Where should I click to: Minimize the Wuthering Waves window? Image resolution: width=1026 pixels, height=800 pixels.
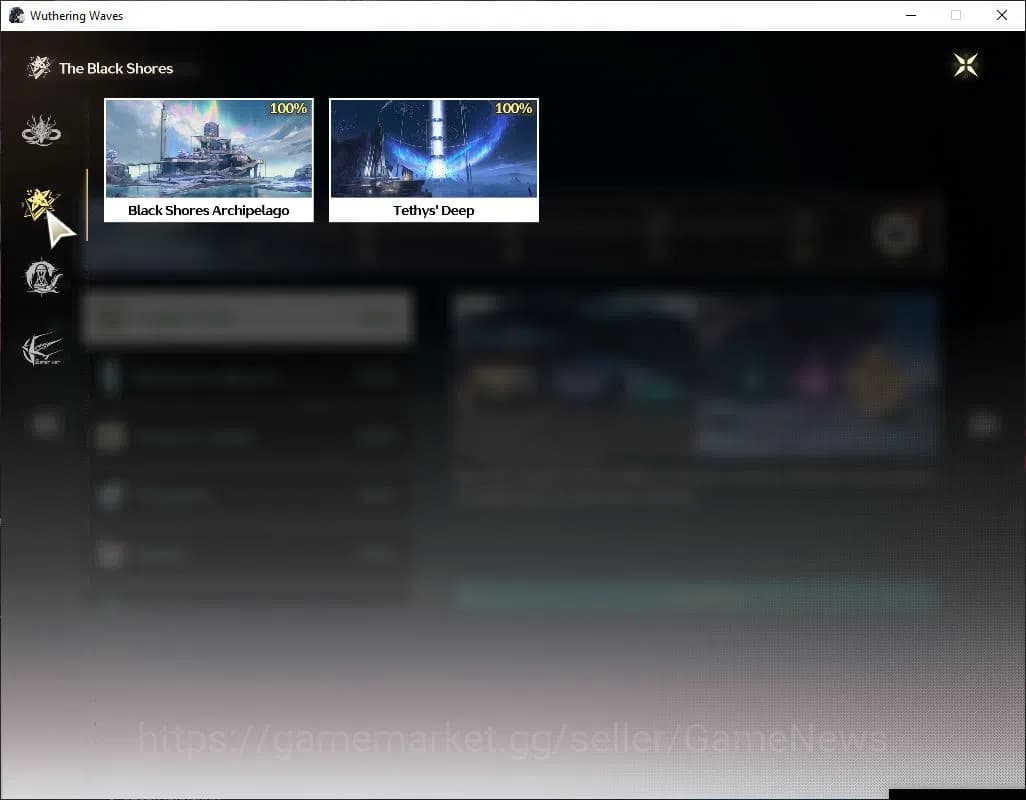(911, 15)
